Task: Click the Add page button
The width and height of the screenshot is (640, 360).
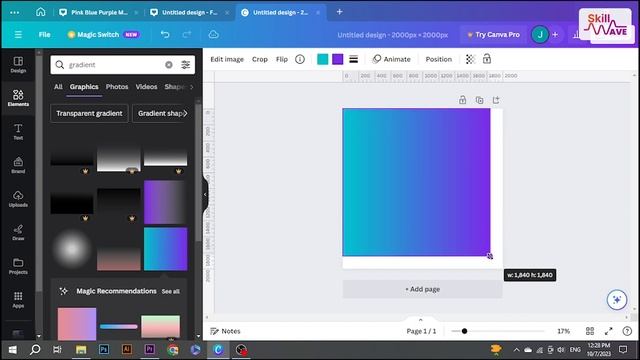Action: pyautogui.click(x=422, y=289)
